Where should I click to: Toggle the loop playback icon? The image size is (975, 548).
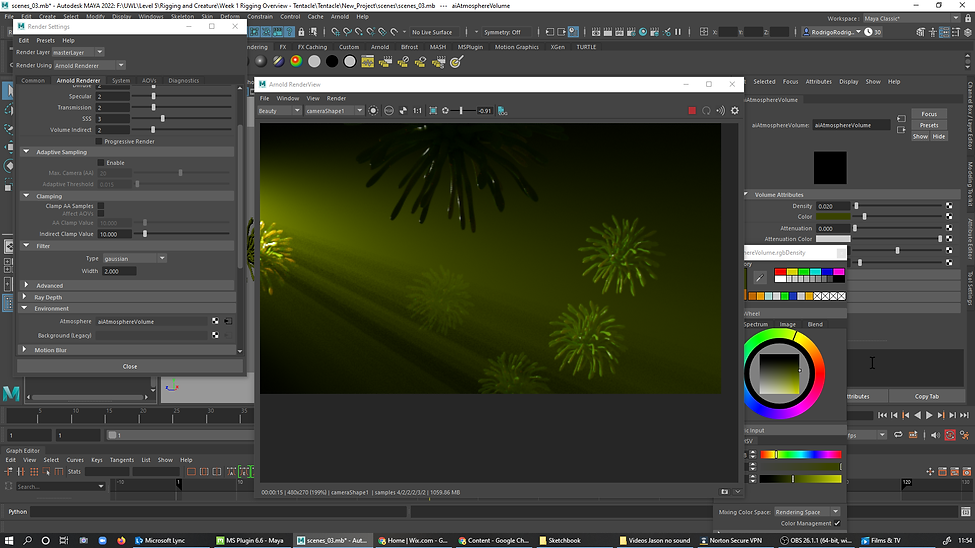click(x=898, y=435)
